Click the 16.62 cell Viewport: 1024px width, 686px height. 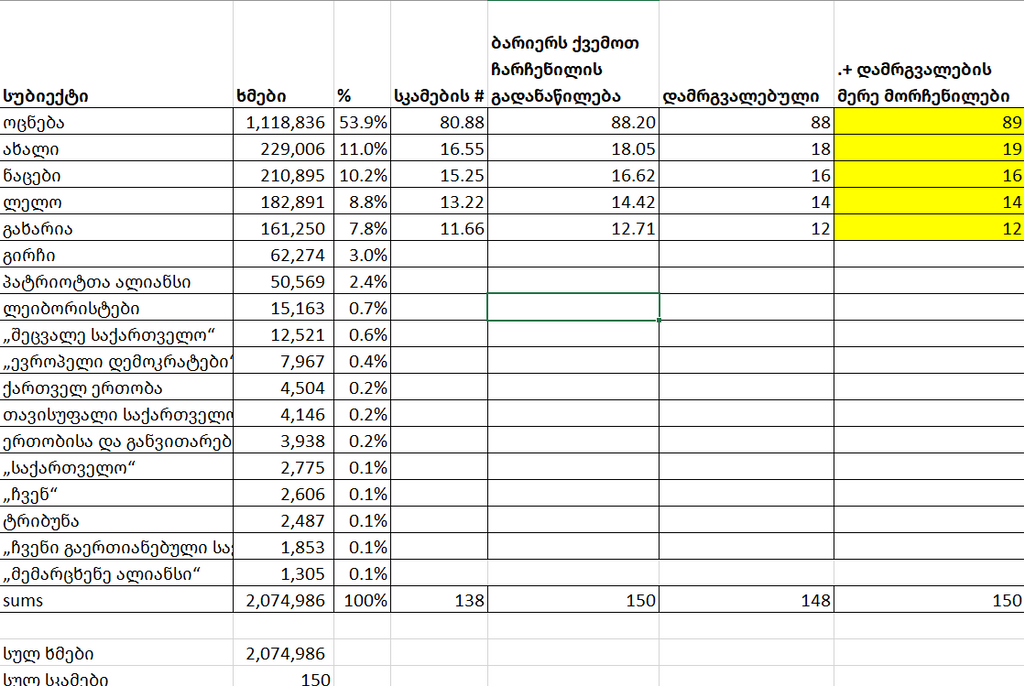[573, 176]
